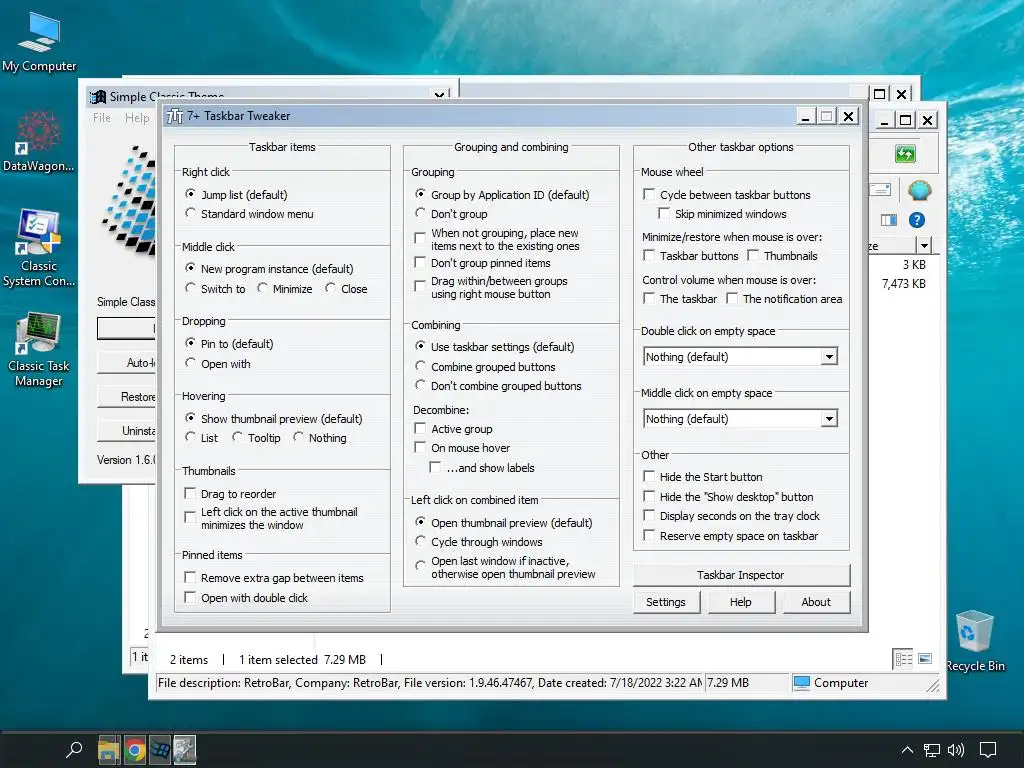The height and width of the screenshot is (768, 1024).
Task: Enable Display seconds on the tray clock
Action: pos(648,515)
